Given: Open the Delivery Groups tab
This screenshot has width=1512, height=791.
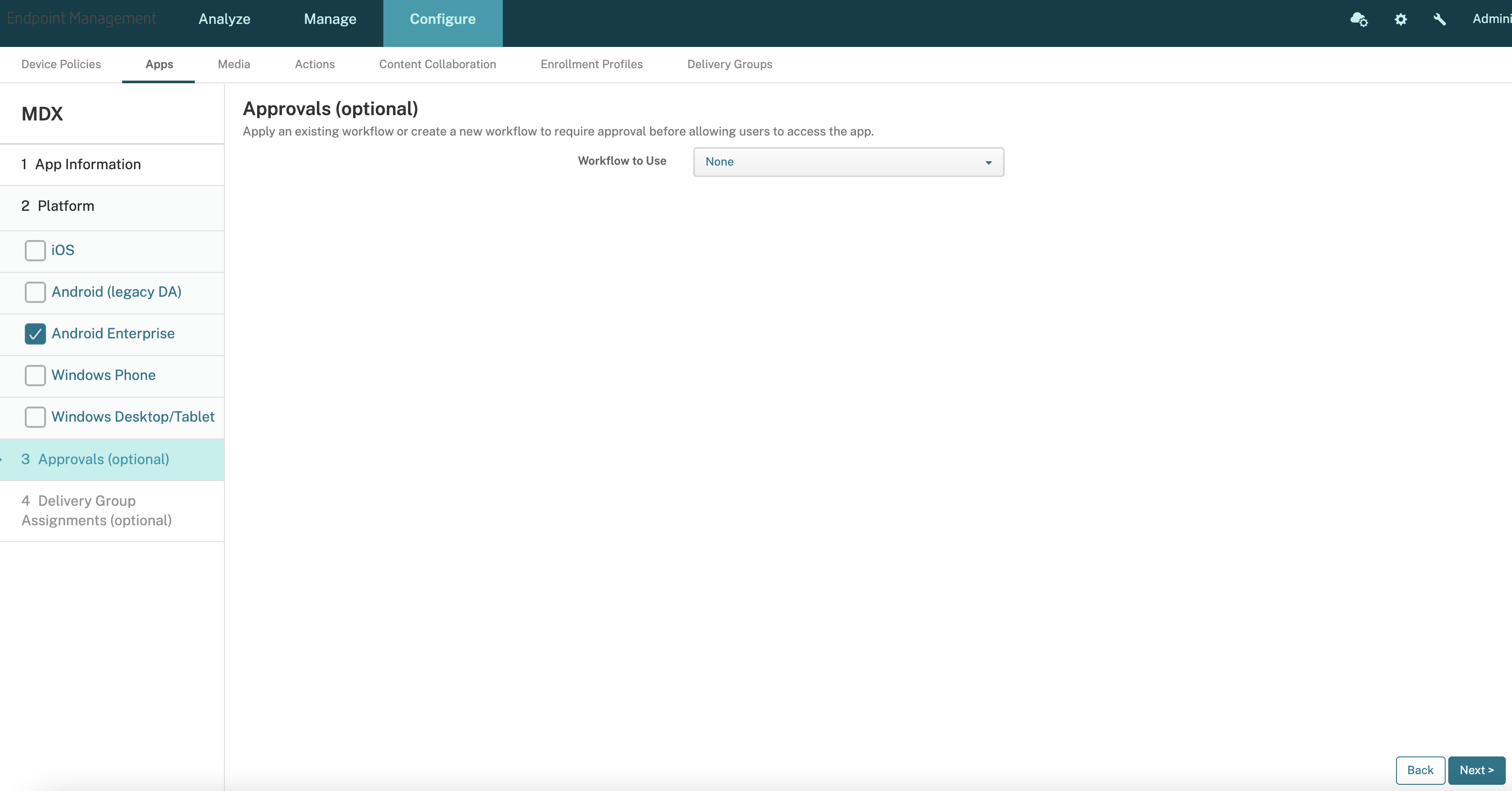Looking at the screenshot, I should tap(729, 64).
